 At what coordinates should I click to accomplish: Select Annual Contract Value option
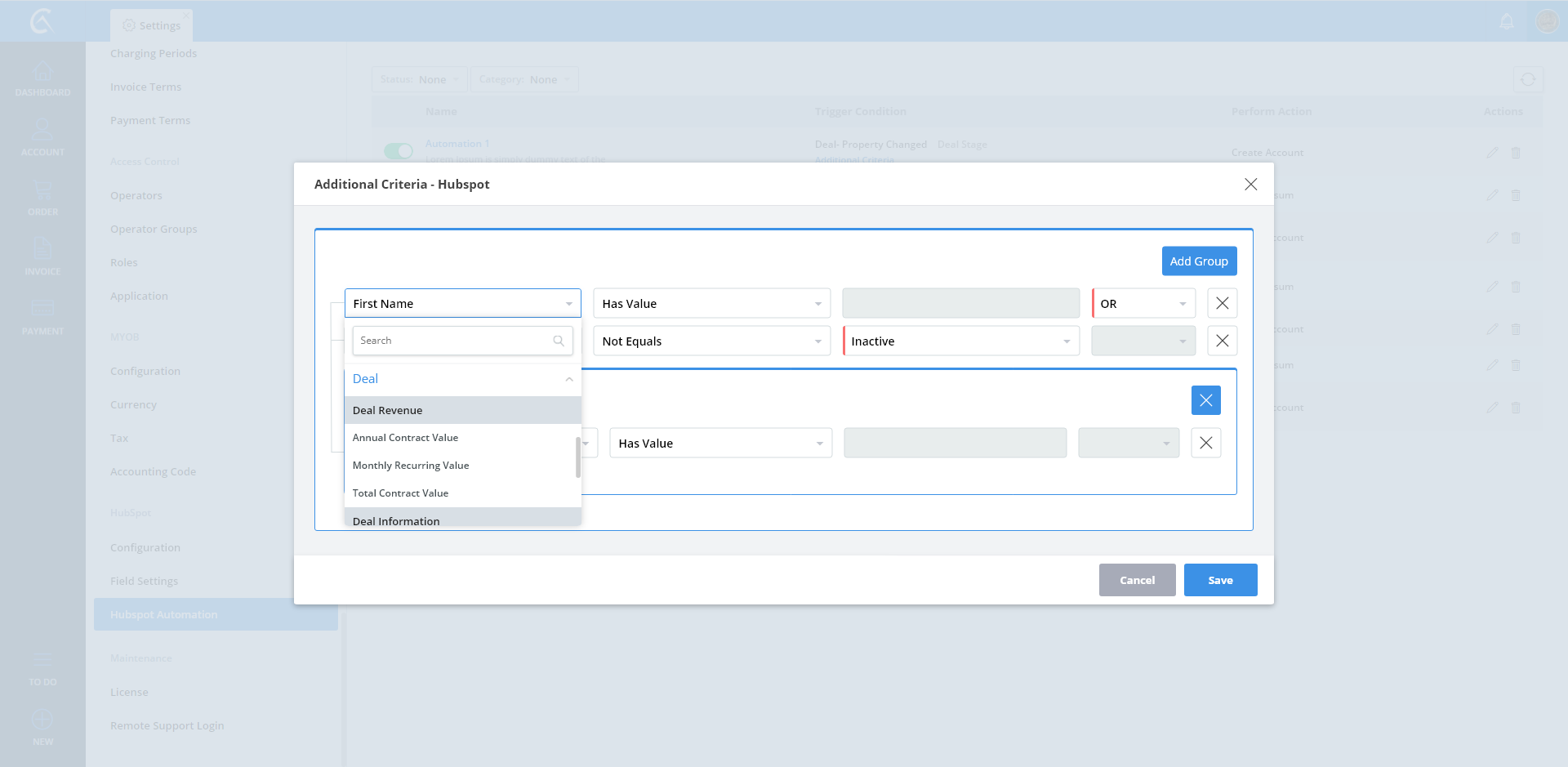[x=406, y=438]
